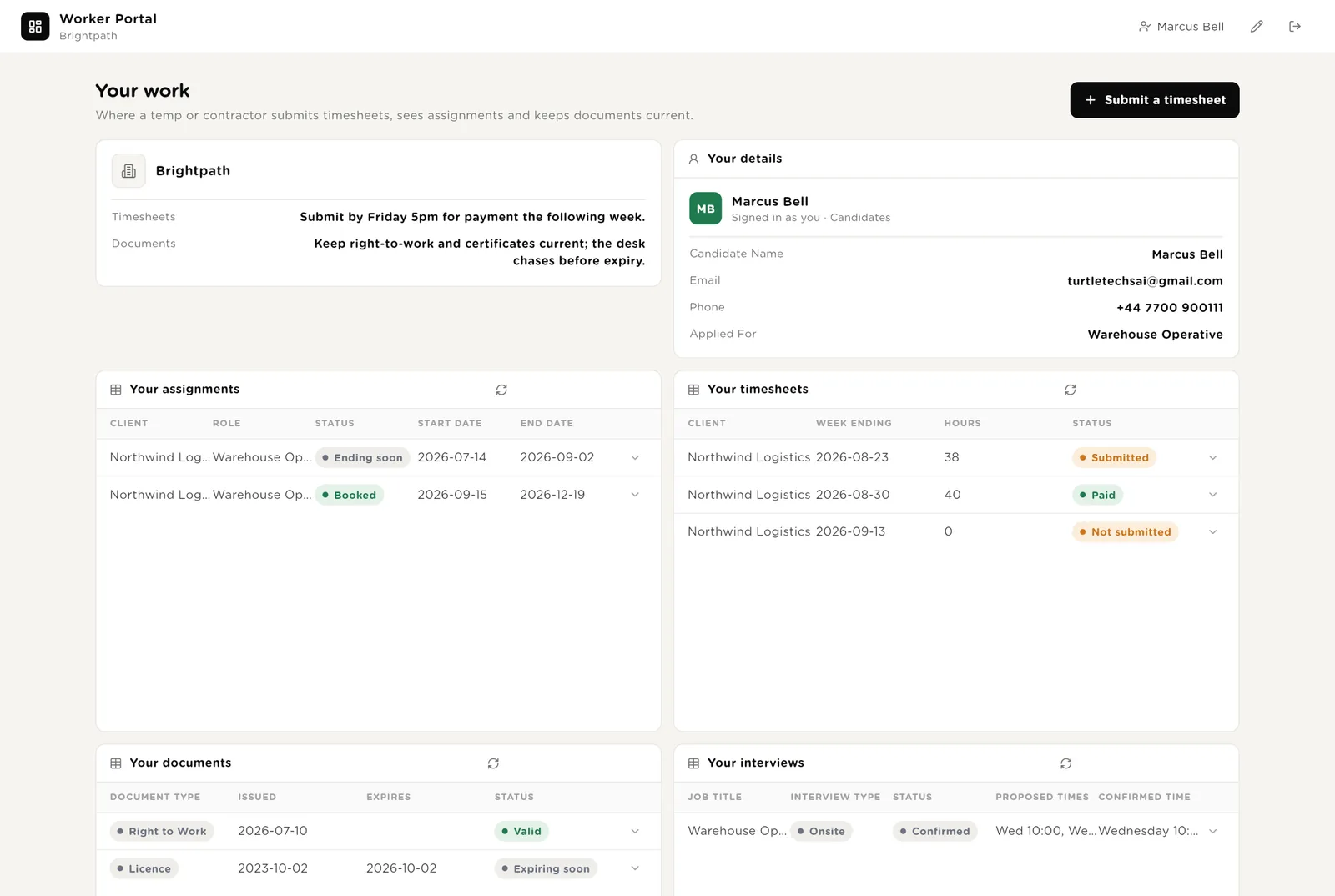Expand the 2026-08-23 timesheet row
Image resolution: width=1335 pixels, height=896 pixels.
(1213, 458)
